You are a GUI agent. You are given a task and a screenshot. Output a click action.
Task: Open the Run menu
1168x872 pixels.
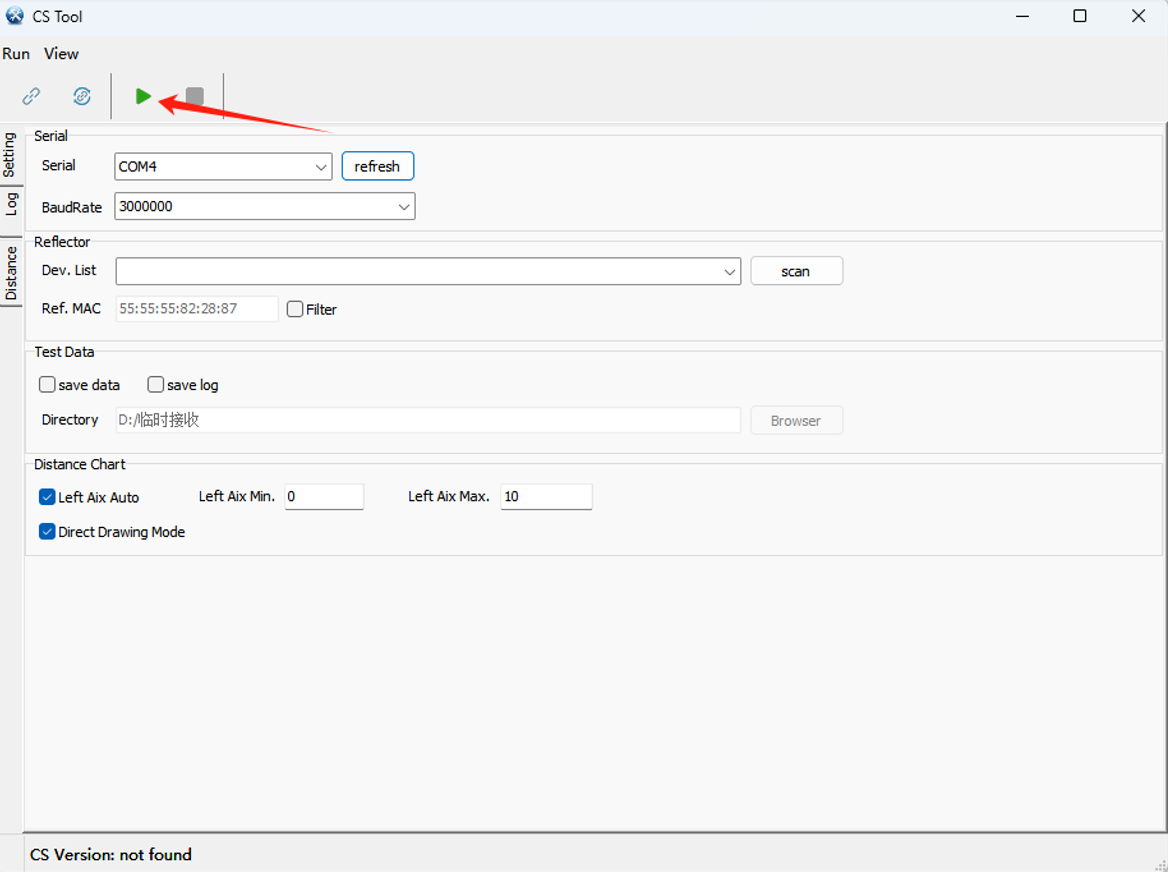coord(16,54)
